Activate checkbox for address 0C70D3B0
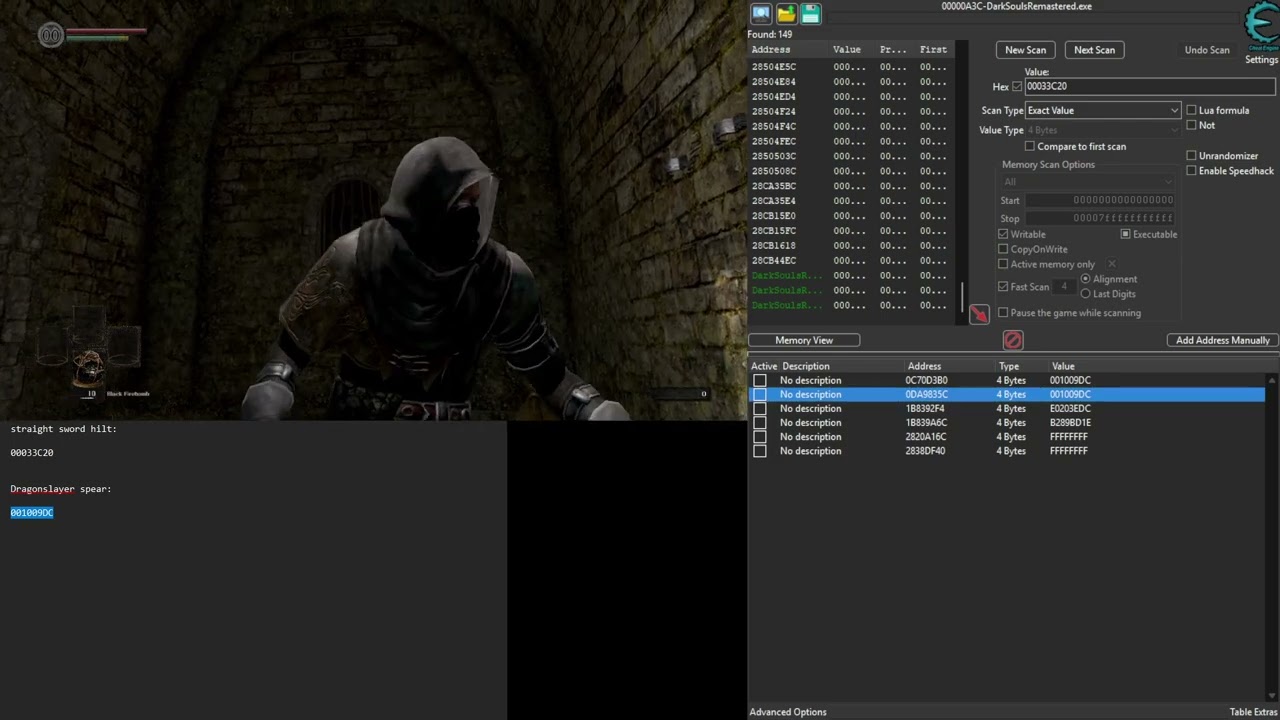The height and width of the screenshot is (720, 1280). click(x=760, y=380)
